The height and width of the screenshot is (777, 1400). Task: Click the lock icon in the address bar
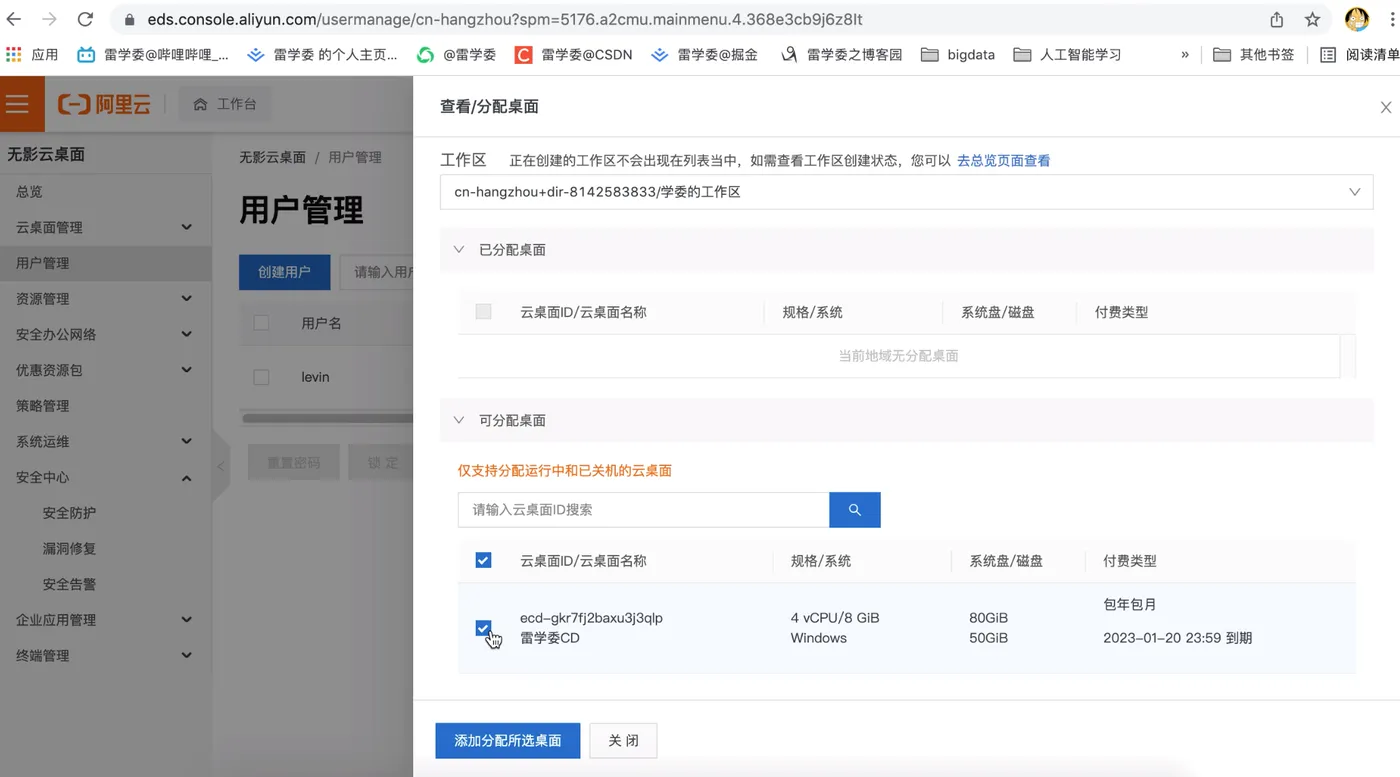pyautogui.click(x=129, y=20)
